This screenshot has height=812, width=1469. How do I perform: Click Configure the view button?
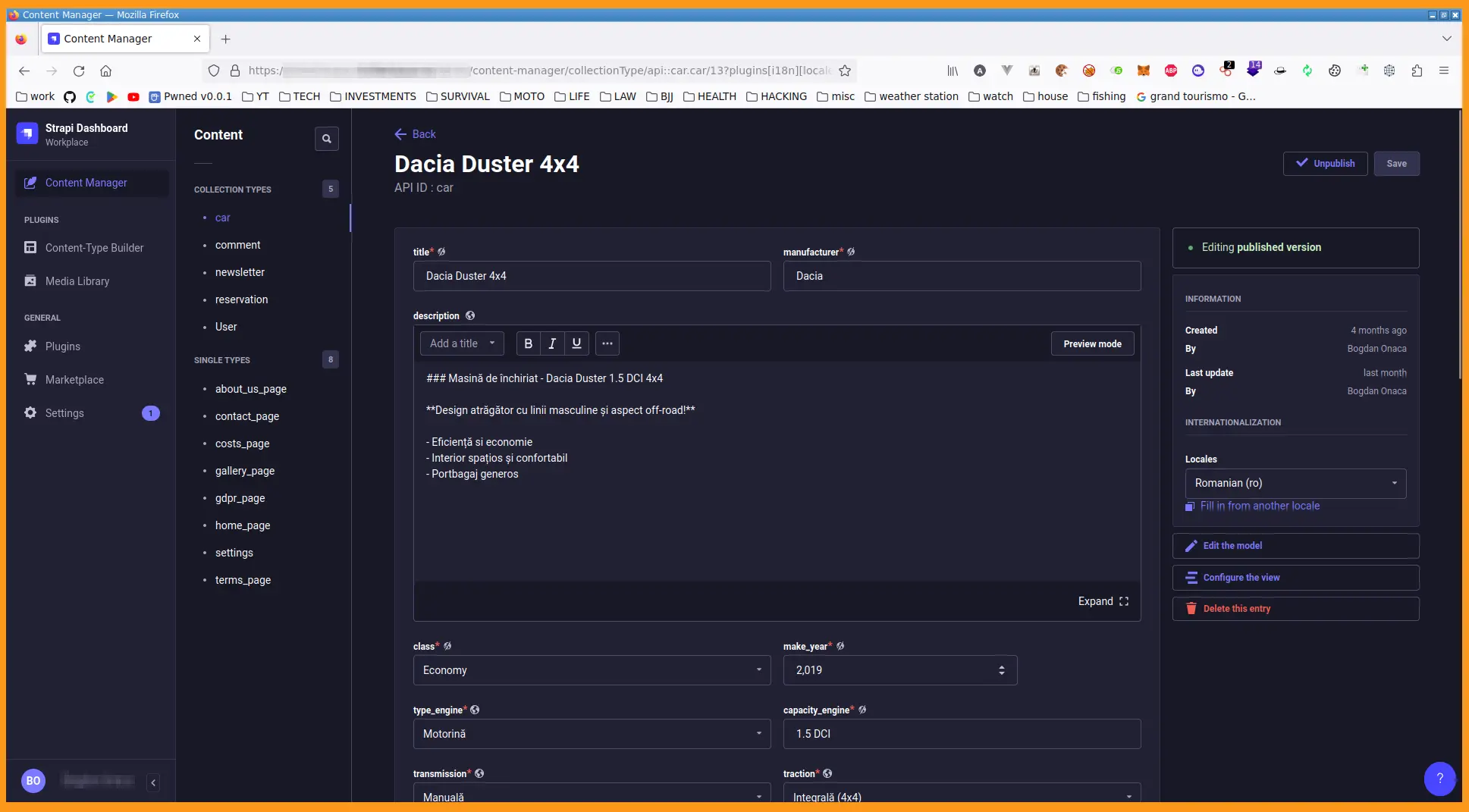coord(1295,578)
